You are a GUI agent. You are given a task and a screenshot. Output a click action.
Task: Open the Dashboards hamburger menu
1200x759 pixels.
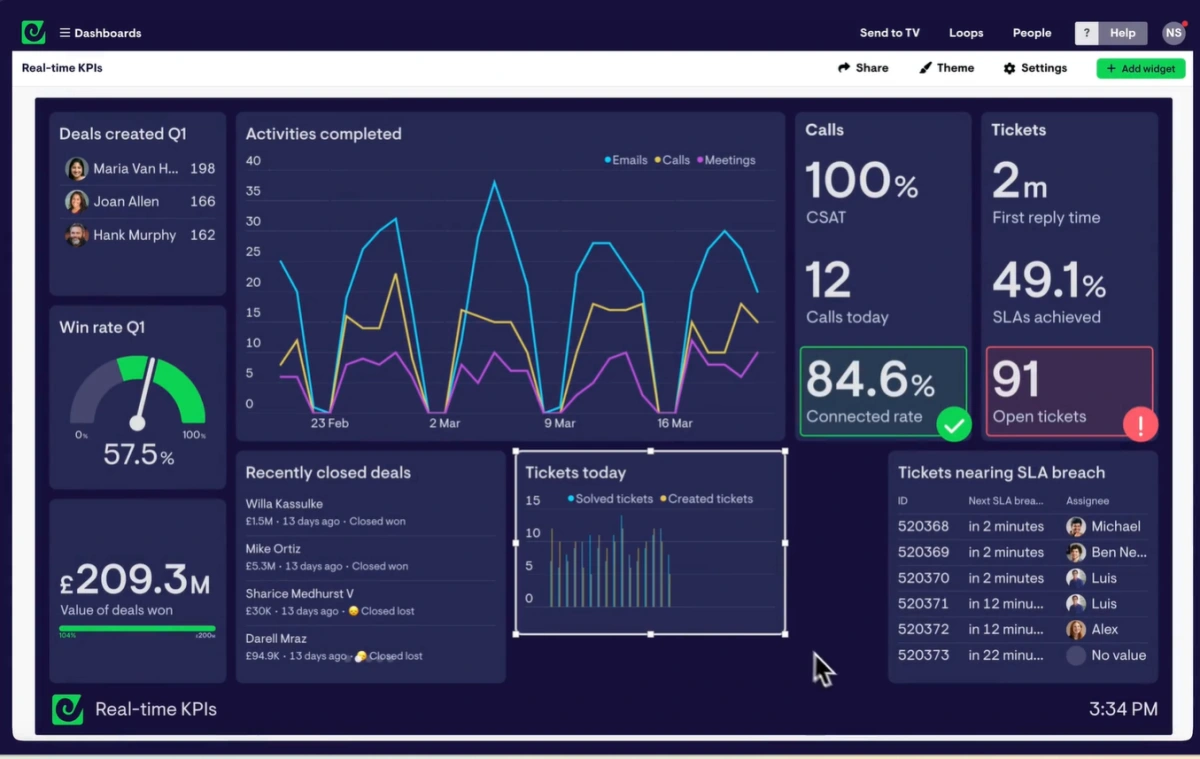pyautogui.click(x=100, y=33)
